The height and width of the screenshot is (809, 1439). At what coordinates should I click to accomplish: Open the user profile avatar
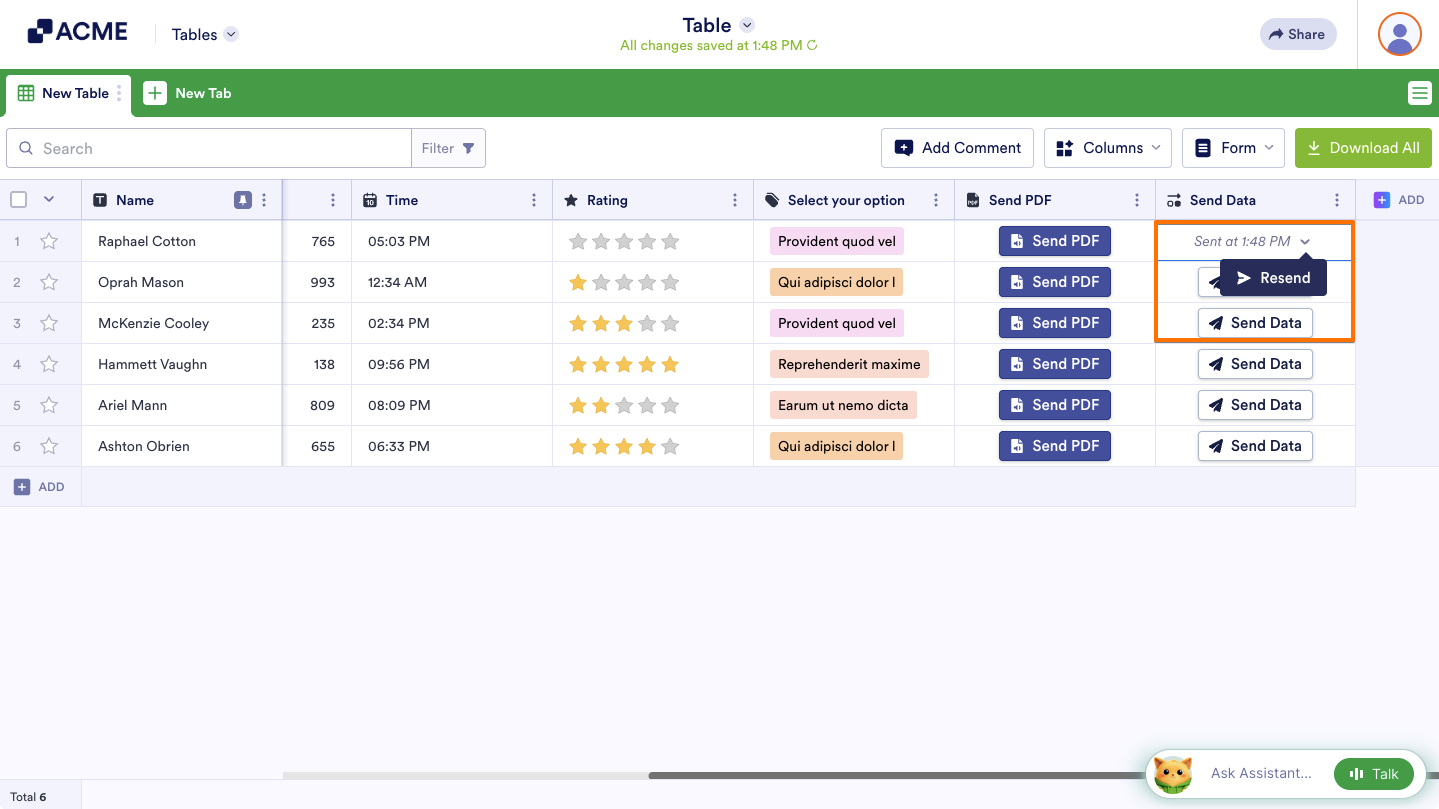pos(1400,34)
